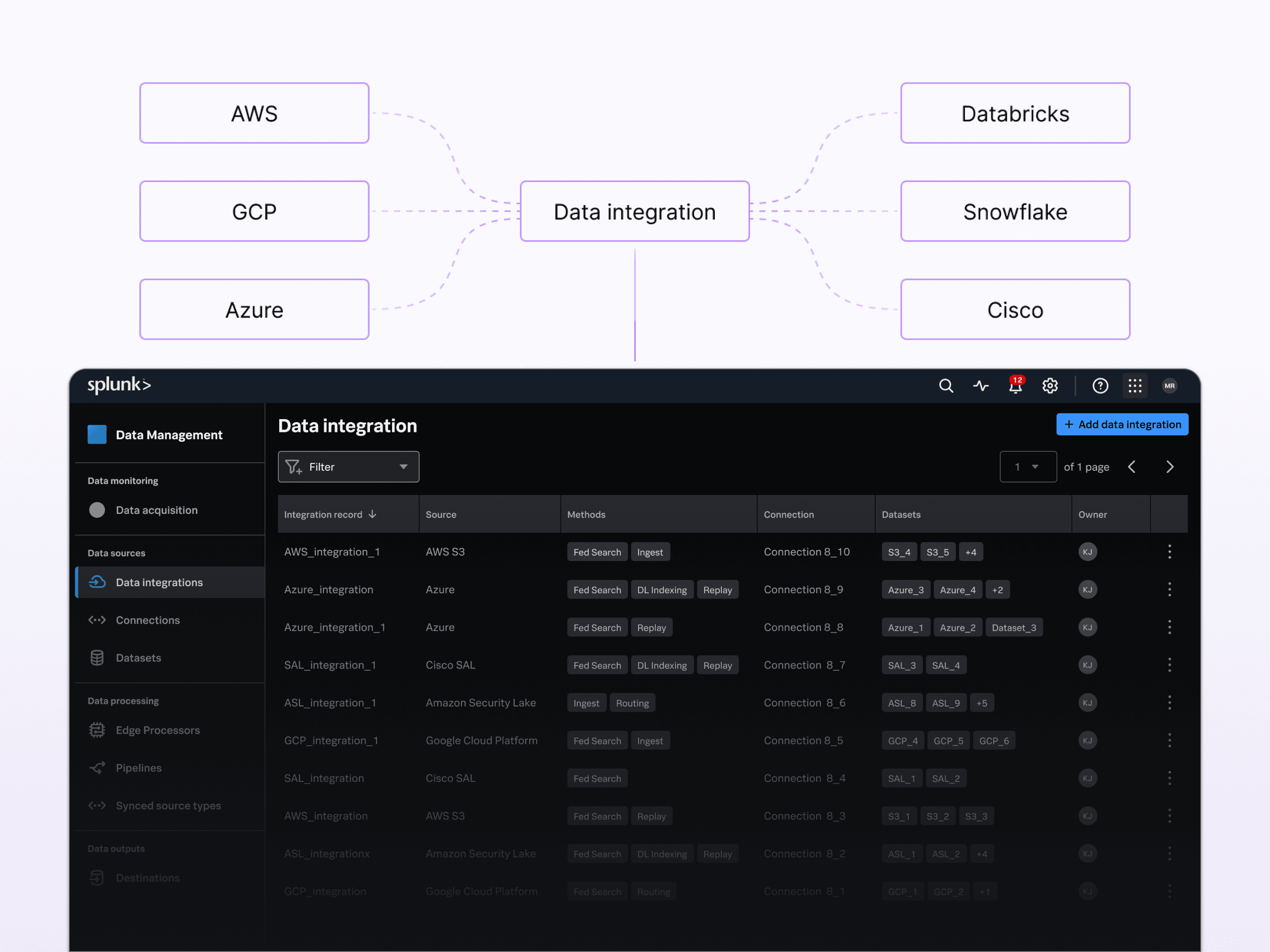Select Datasets in sidebar
Viewport: 1270px width, 952px height.
[x=138, y=658]
